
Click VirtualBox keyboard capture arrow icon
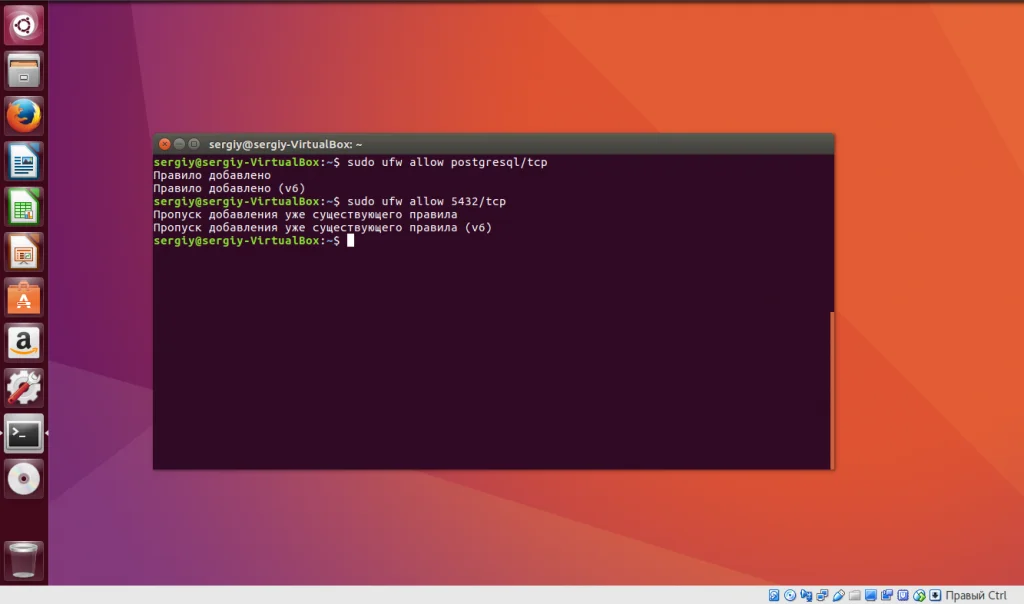(x=935, y=595)
